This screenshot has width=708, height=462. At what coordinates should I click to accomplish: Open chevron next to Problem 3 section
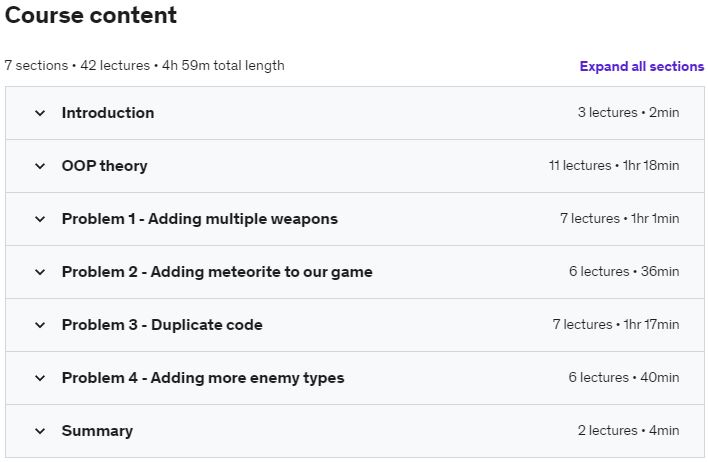[x=40, y=325]
